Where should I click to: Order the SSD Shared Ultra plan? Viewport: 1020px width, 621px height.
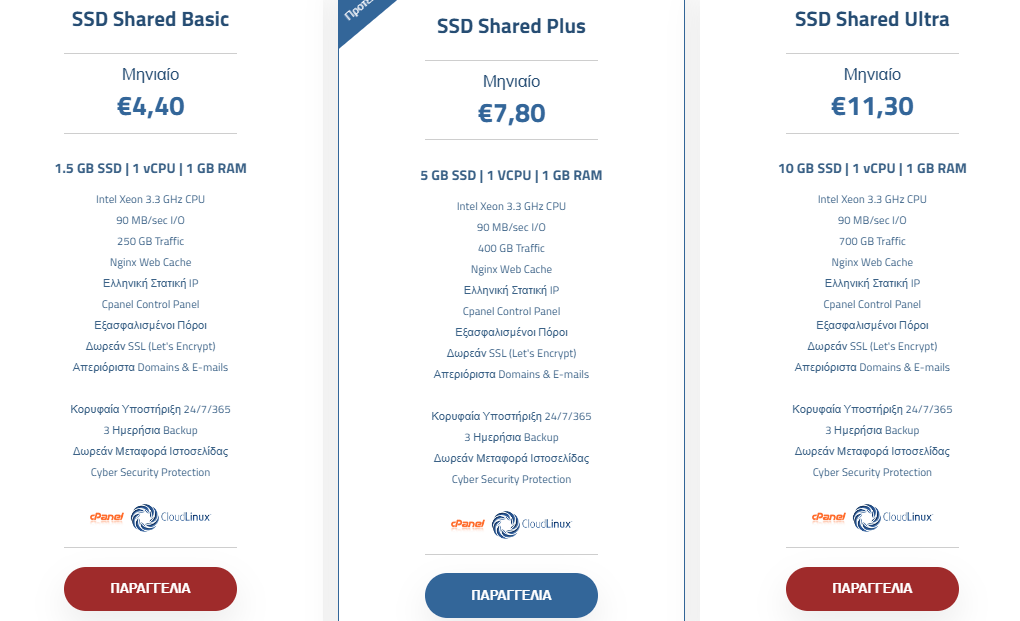tap(872, 588)
